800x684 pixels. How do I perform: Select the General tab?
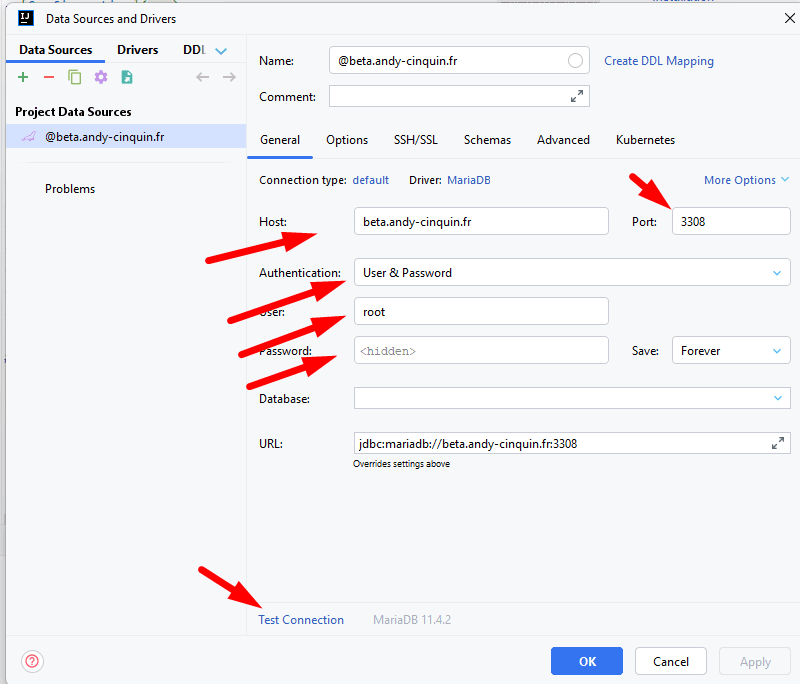click(280, 140)
